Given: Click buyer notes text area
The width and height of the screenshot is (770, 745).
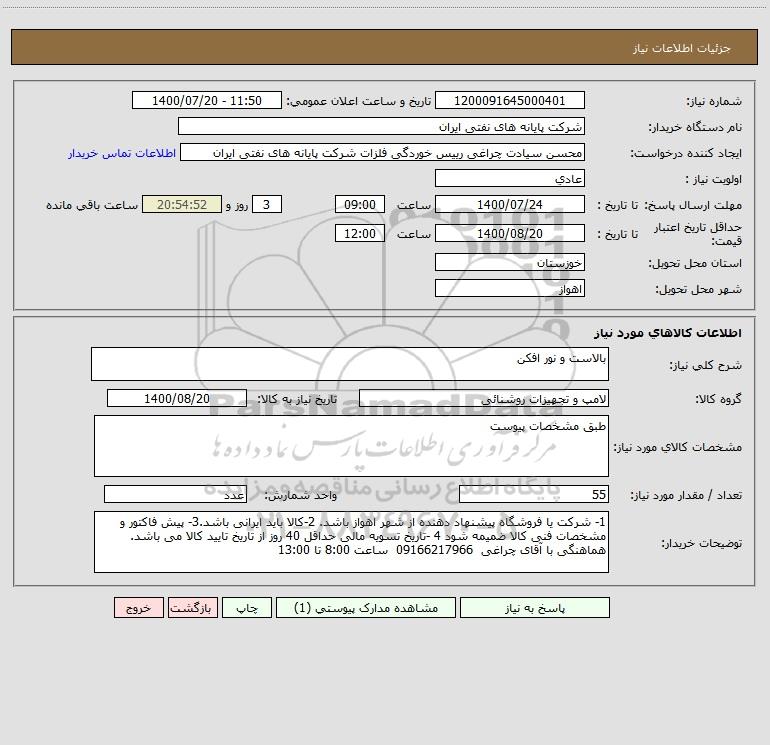Looking at the screenshot, I should pyautogui.click(x=351, y=542).
